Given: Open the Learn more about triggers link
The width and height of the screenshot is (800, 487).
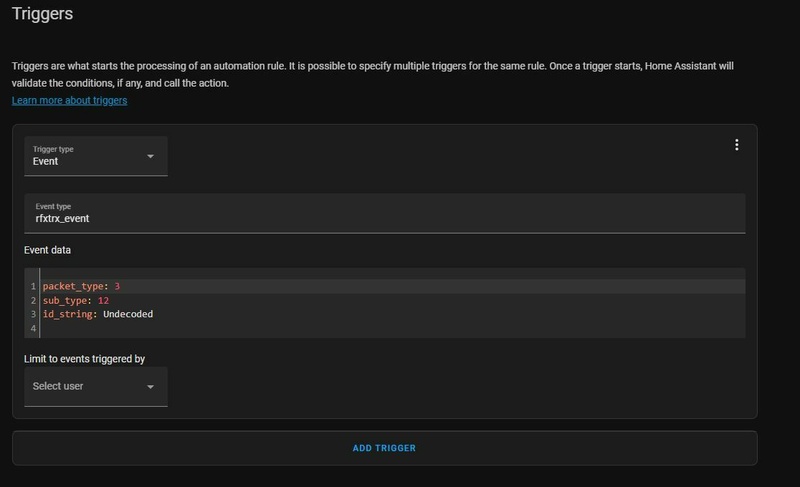Looking at the screenshot, I should tap(69, 101).
